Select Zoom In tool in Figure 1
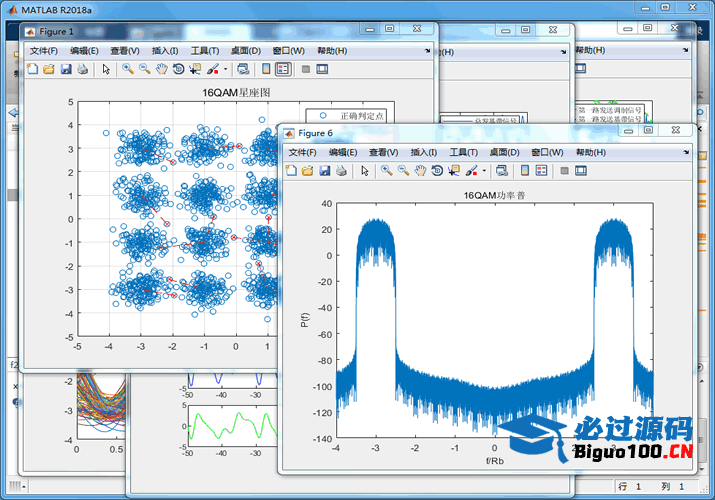 (128, 69)
